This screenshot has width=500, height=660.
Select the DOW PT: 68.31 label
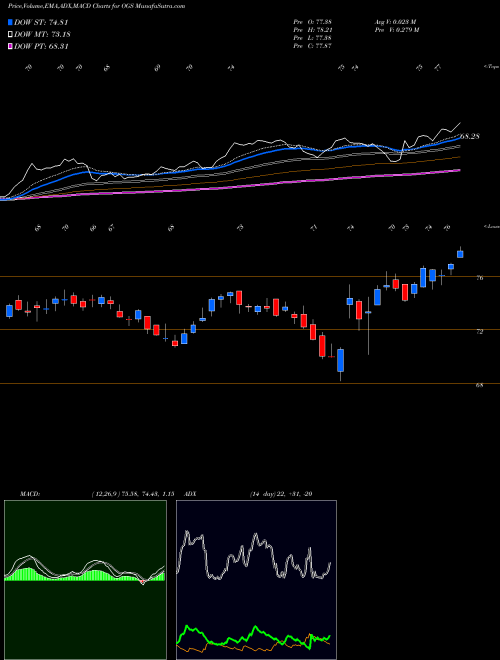[41, 46]
